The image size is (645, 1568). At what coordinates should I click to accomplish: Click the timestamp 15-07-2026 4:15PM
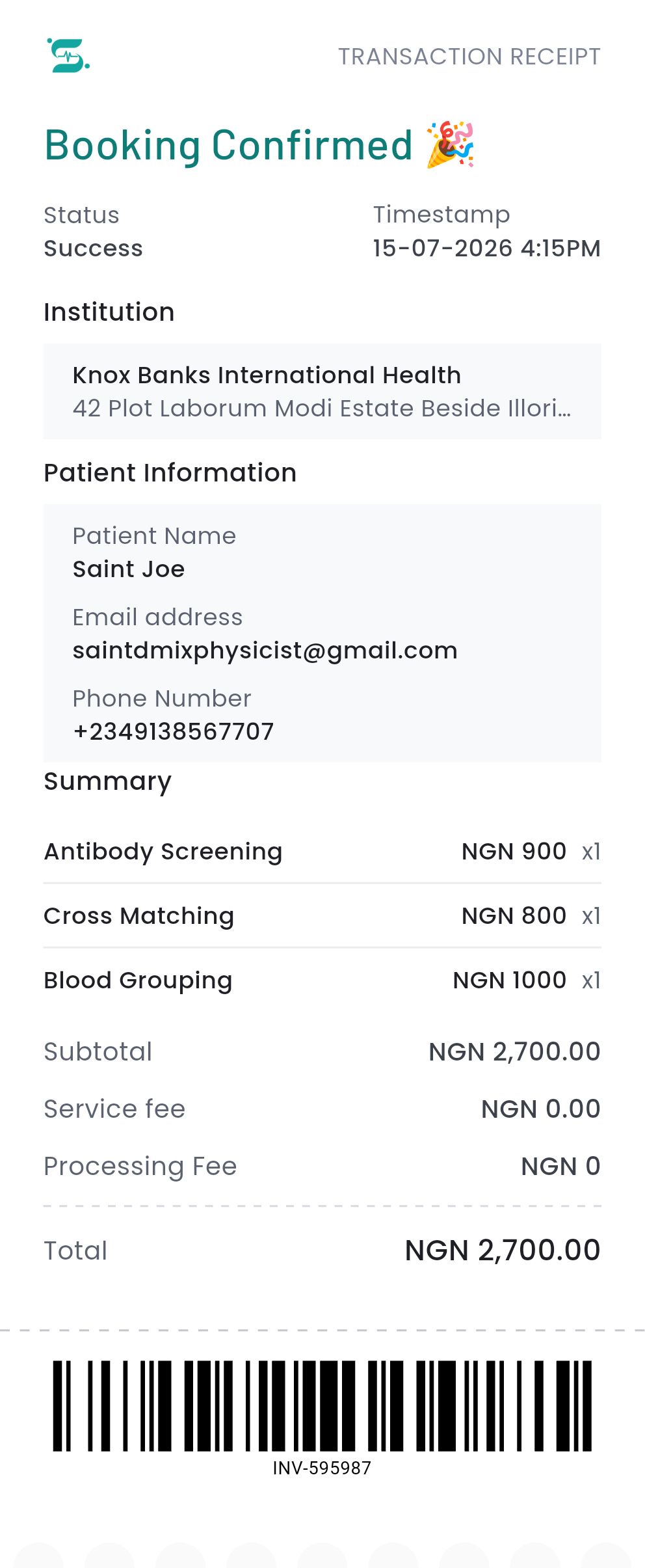coord(486,249)
